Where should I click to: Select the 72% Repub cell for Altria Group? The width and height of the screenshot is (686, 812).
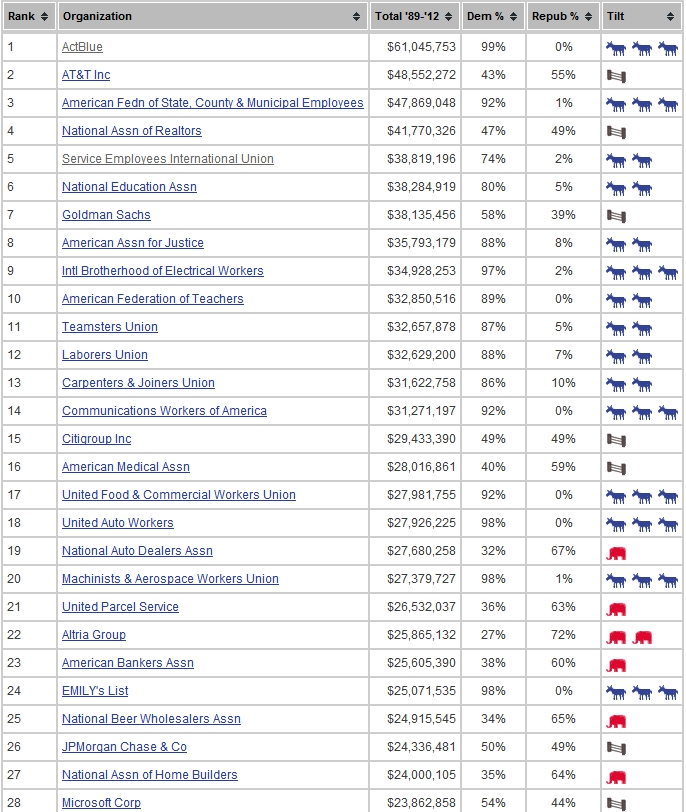tap(563, 634)
